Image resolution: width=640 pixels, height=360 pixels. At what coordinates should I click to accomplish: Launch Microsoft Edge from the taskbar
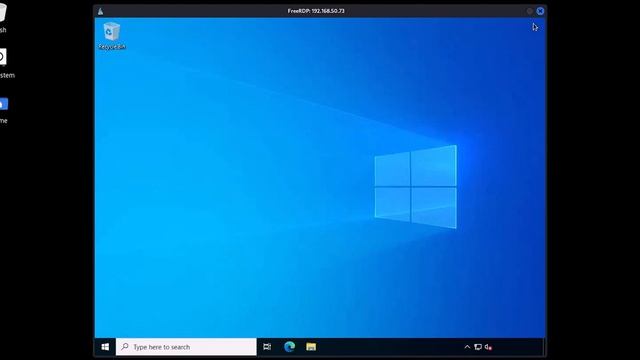[289, 347]
